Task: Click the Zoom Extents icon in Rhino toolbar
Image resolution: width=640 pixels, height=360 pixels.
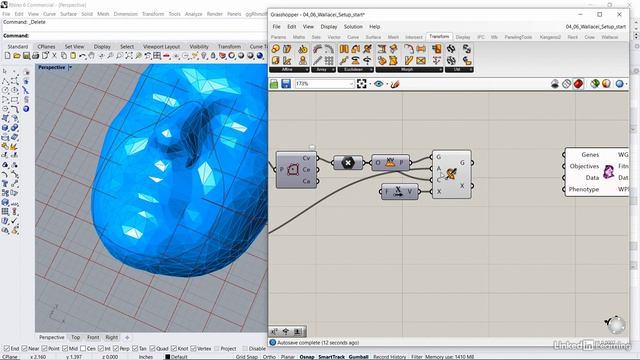Action: coord(129,56)
